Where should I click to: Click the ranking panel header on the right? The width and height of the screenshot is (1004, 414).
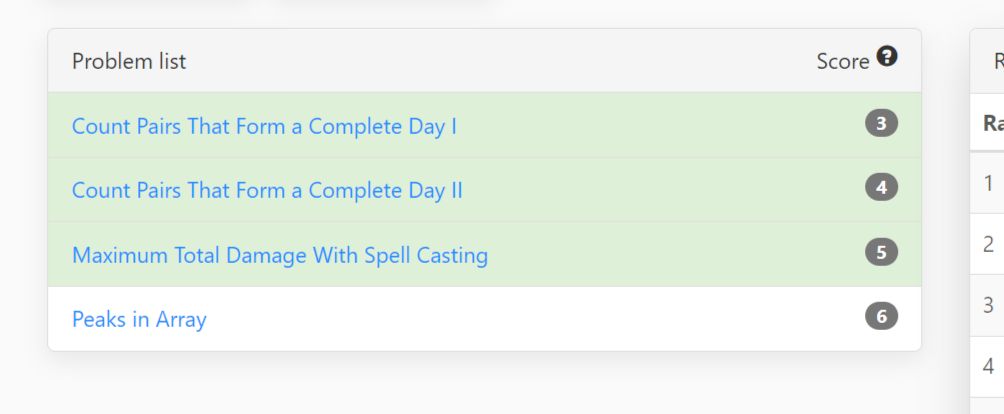(987, 61)
